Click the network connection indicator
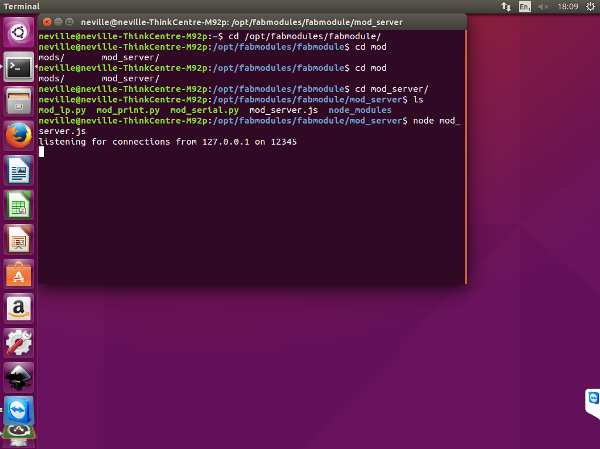The image size is (600, 449). pos(506,7)
